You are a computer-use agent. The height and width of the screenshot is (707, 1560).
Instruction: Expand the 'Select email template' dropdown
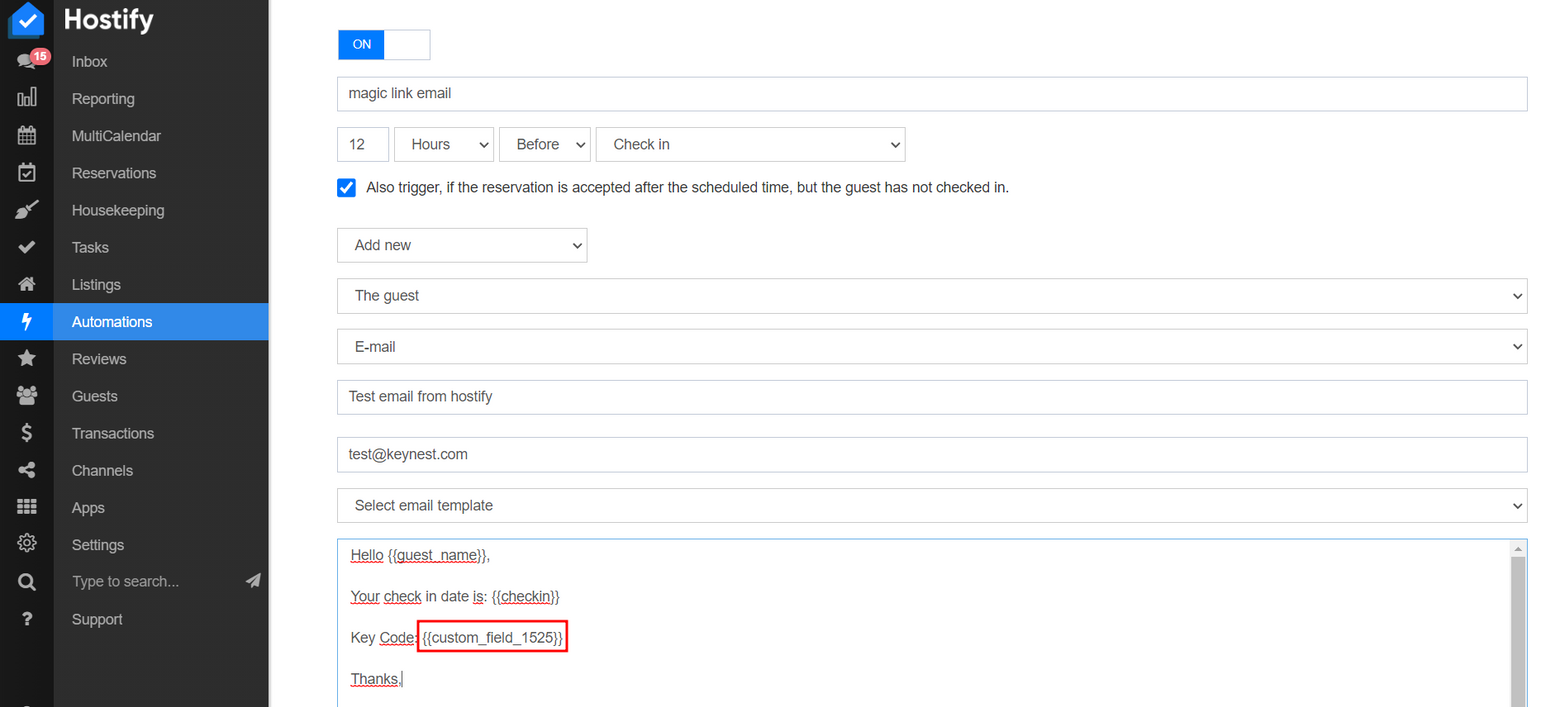930,505
